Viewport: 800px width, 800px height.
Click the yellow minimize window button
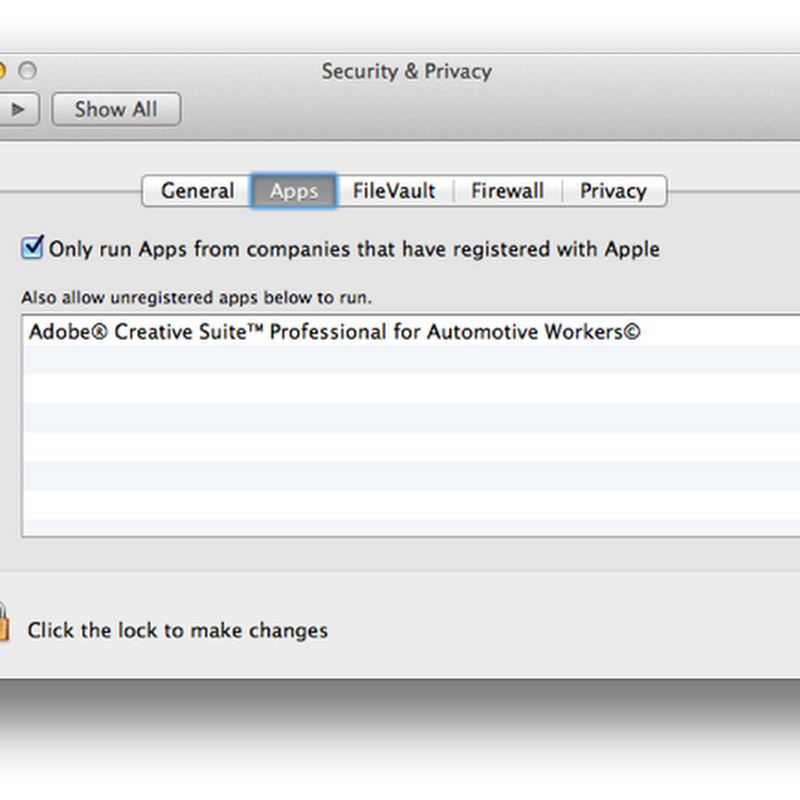2,71
